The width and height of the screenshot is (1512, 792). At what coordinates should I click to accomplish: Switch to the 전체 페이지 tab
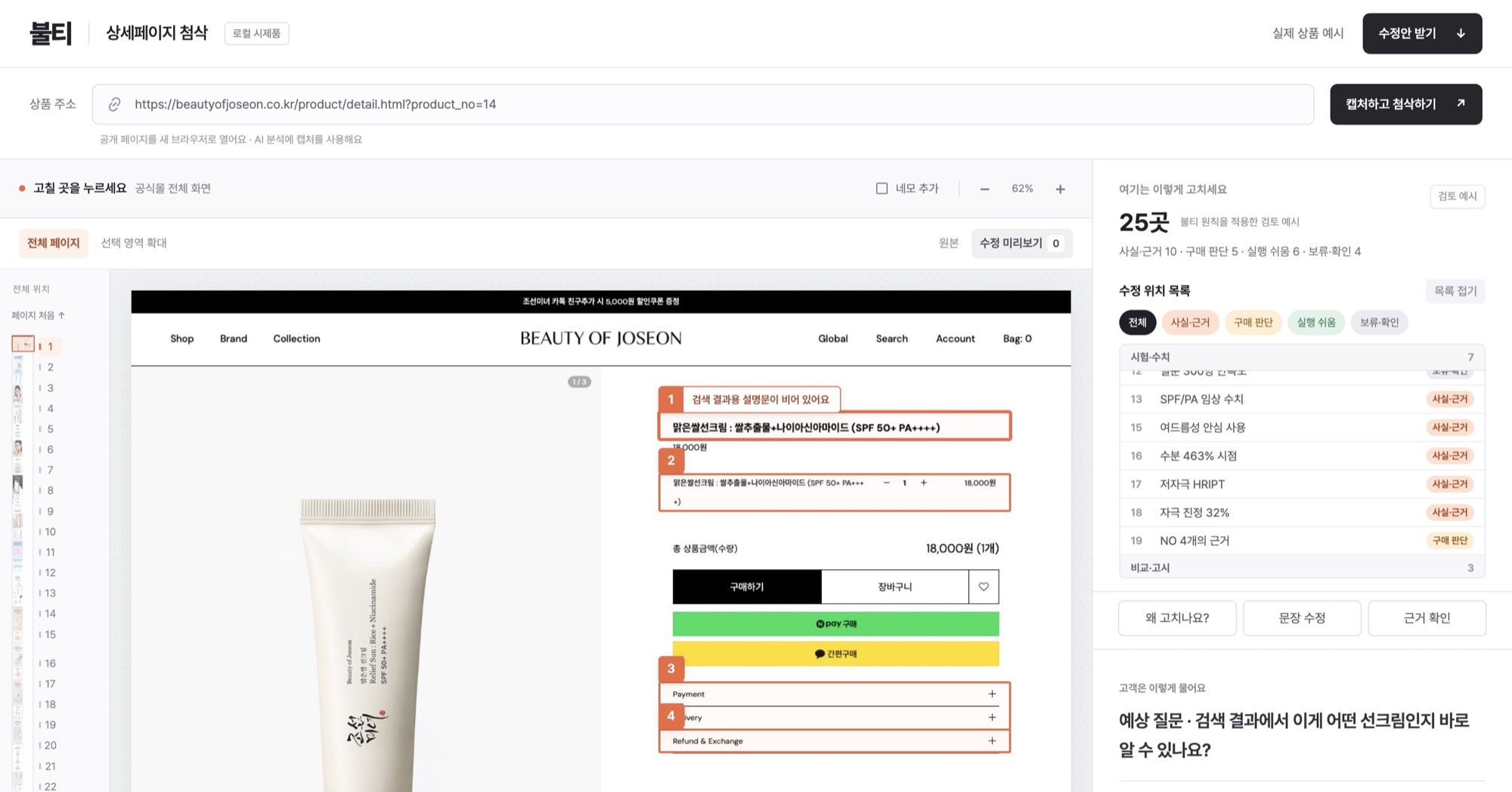(53, 243)
